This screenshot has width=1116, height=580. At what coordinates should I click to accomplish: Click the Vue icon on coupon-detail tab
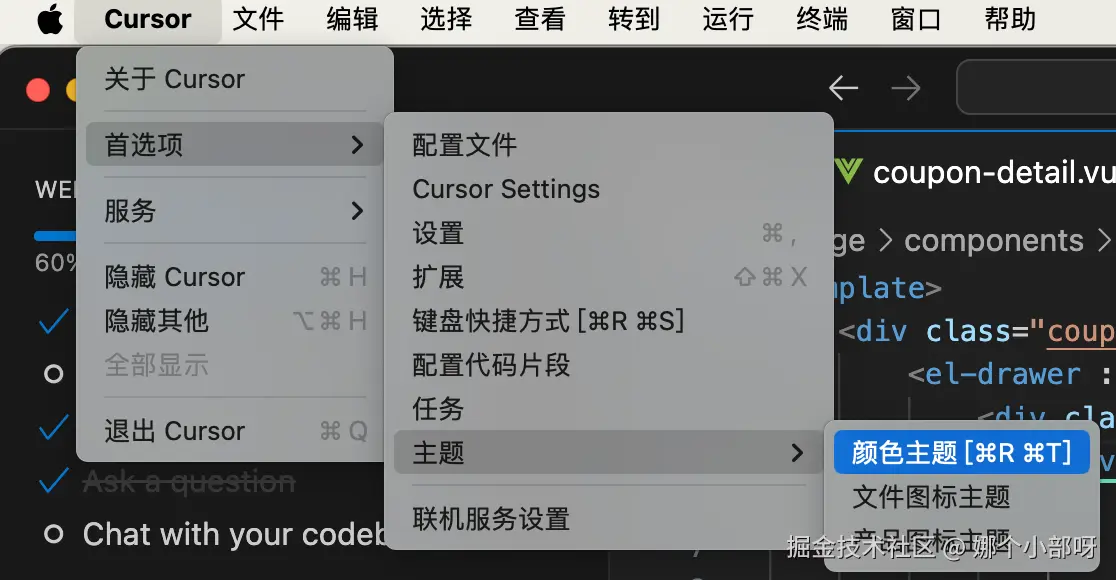(x=848, y=172)
